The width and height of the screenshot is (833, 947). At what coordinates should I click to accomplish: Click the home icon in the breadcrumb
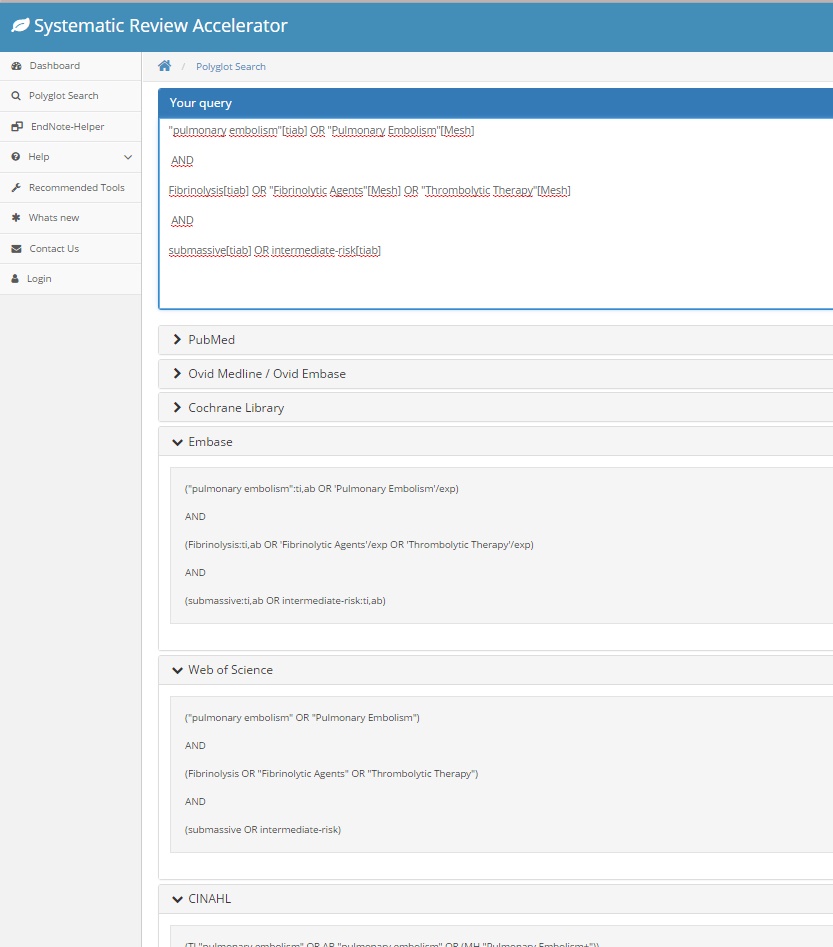tap(165, 66)
